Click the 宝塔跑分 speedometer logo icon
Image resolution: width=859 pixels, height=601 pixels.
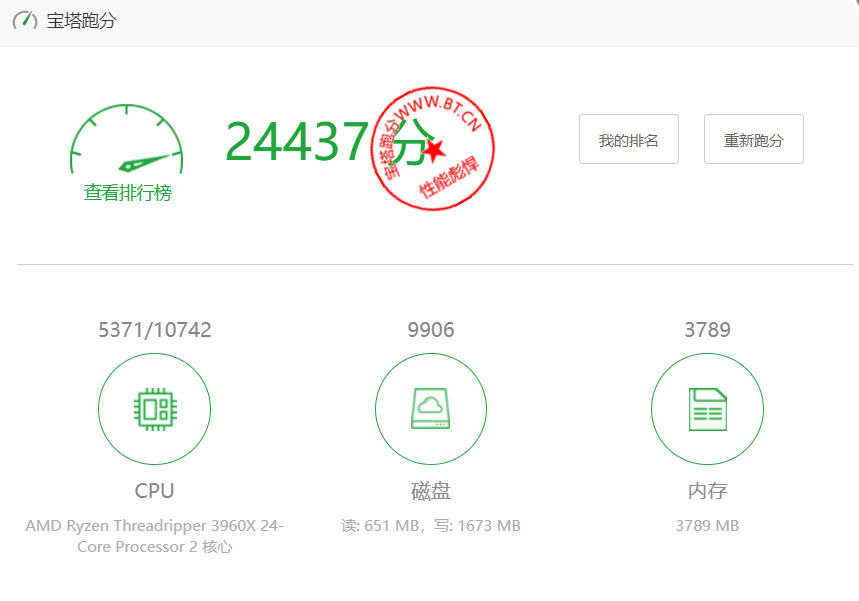click(x=25, y=20)
